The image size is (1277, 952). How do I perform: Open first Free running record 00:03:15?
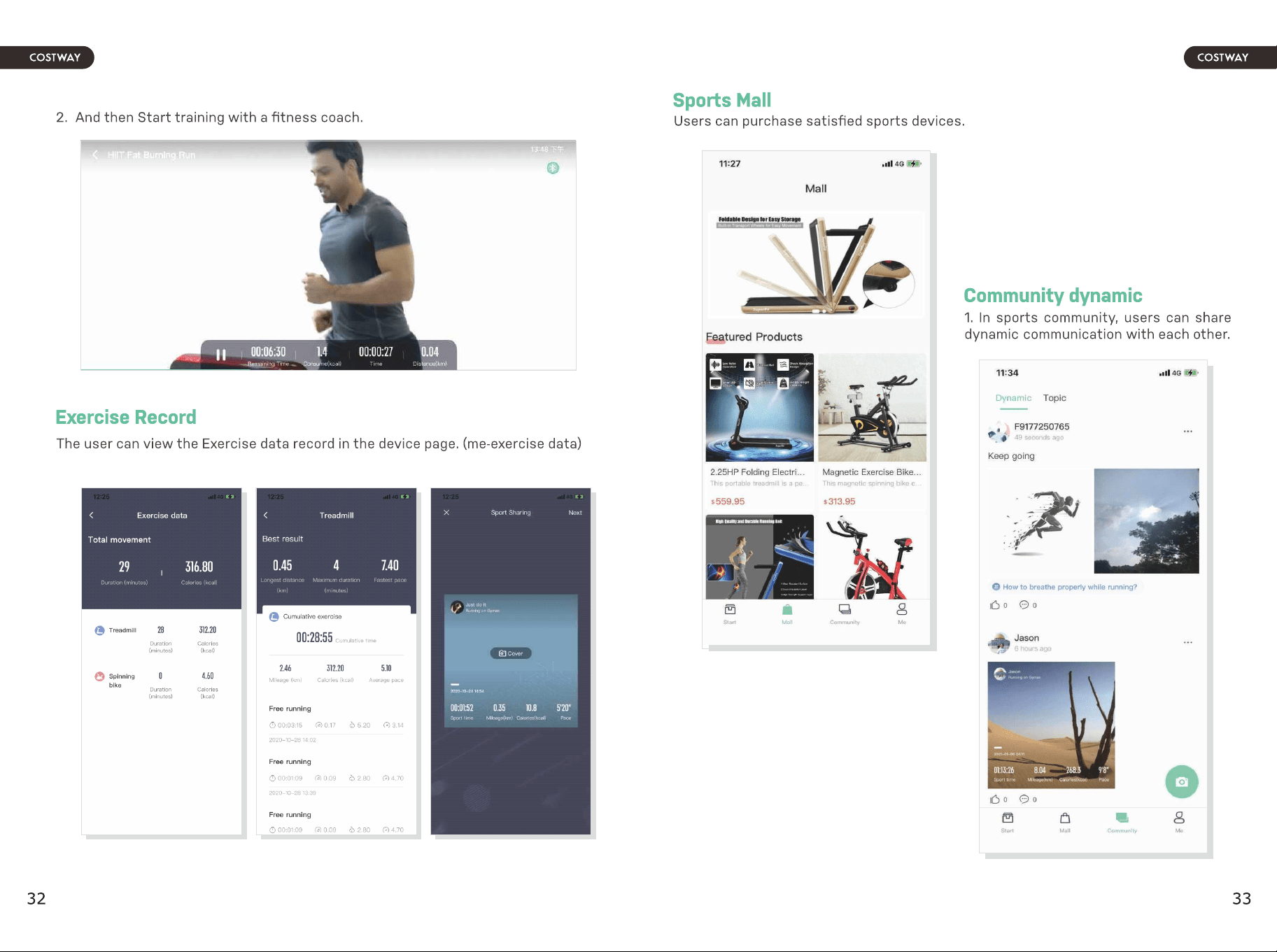(x=337, y=723)
